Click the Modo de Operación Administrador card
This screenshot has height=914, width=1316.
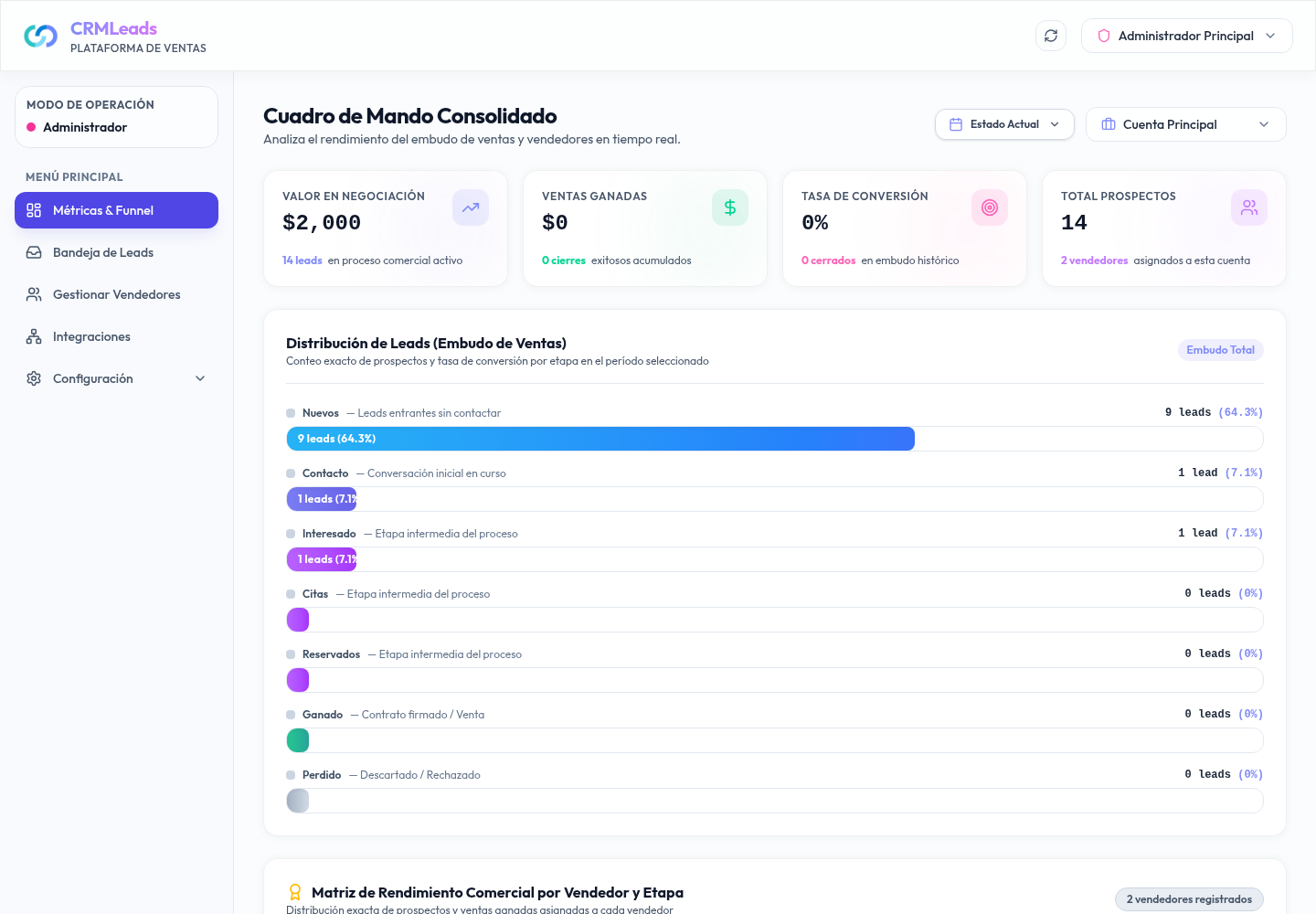[x=116, y=117]
